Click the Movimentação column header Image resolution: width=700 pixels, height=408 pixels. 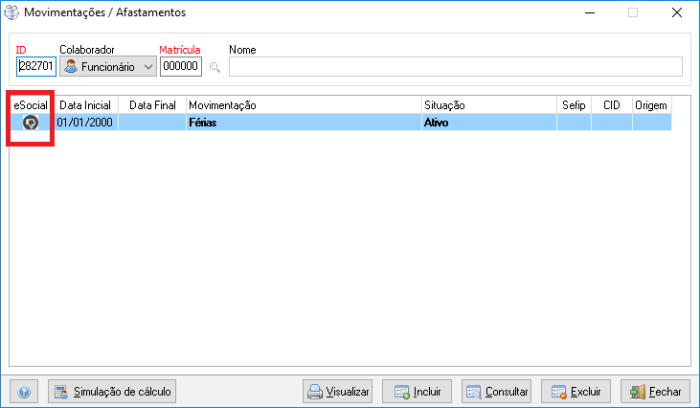pyautogui.click(x=302, y=105)
